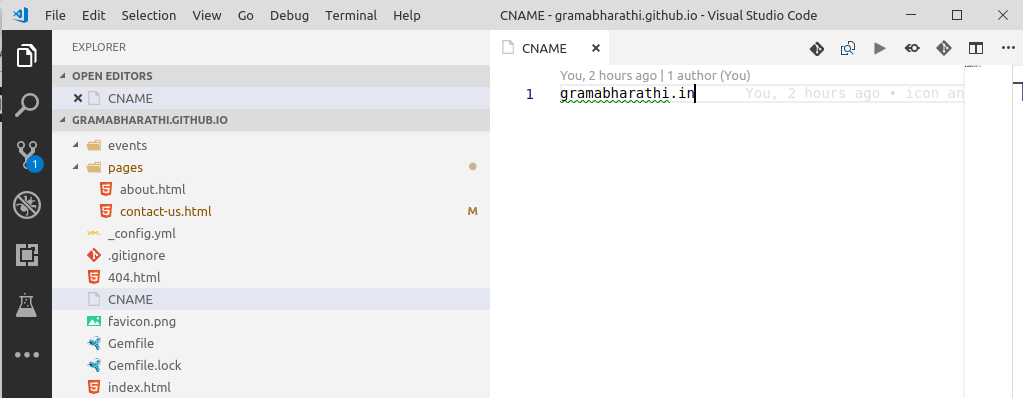Click the VS Code logo icon
The height and width of the screenshot is (398, 1023).
point(21,15)
